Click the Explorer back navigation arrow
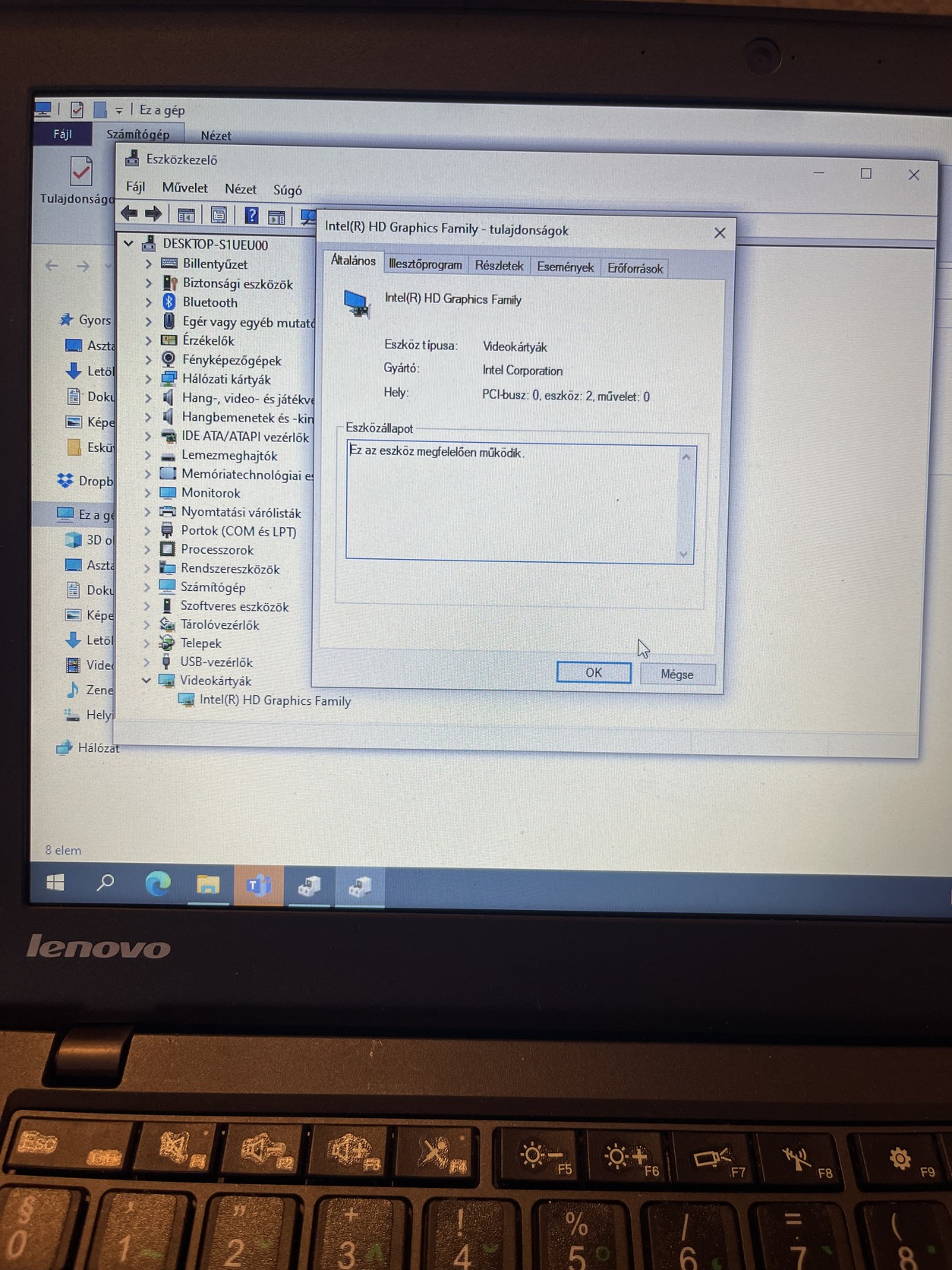 pyautogui.click(x=52, y=265)
